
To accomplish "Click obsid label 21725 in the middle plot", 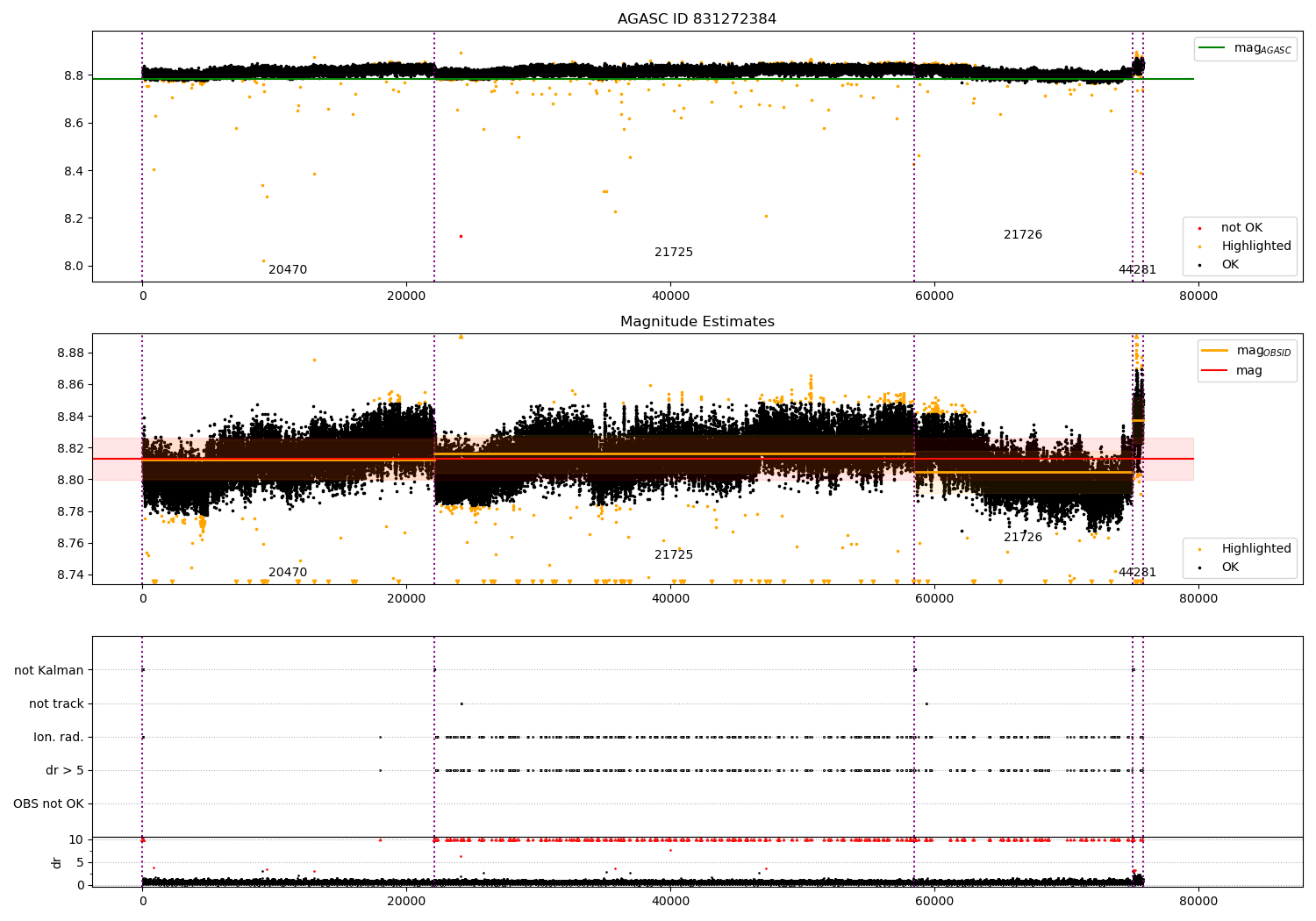I will point(674,555).
